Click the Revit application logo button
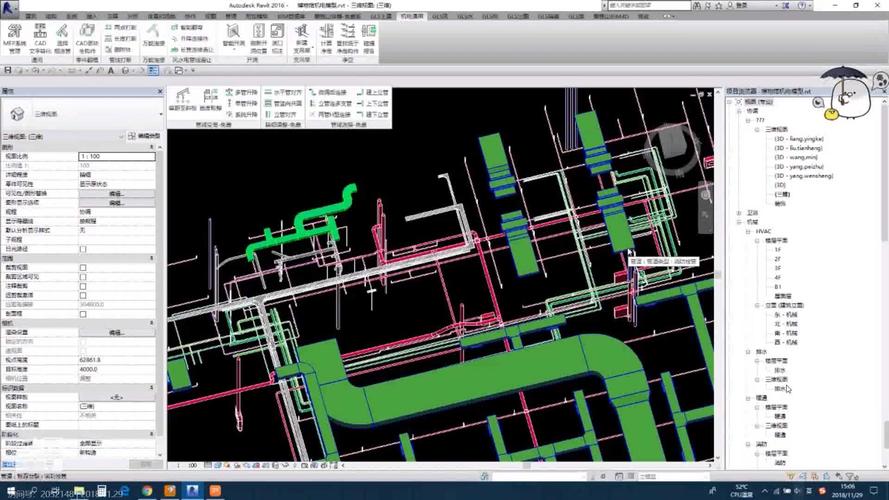This screenshot has height=500, width=889. [11, 7]
